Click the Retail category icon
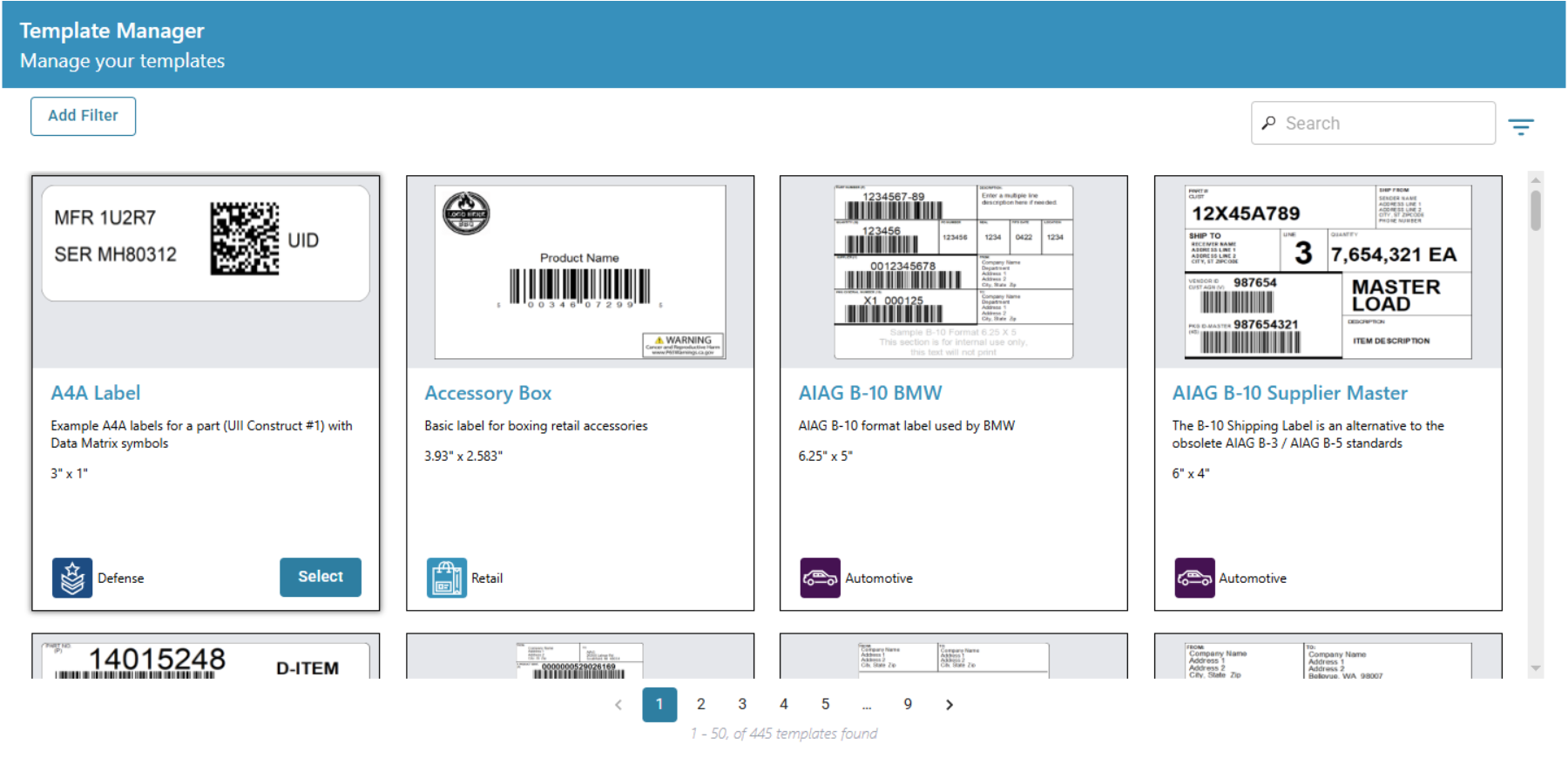 [447, 578]
